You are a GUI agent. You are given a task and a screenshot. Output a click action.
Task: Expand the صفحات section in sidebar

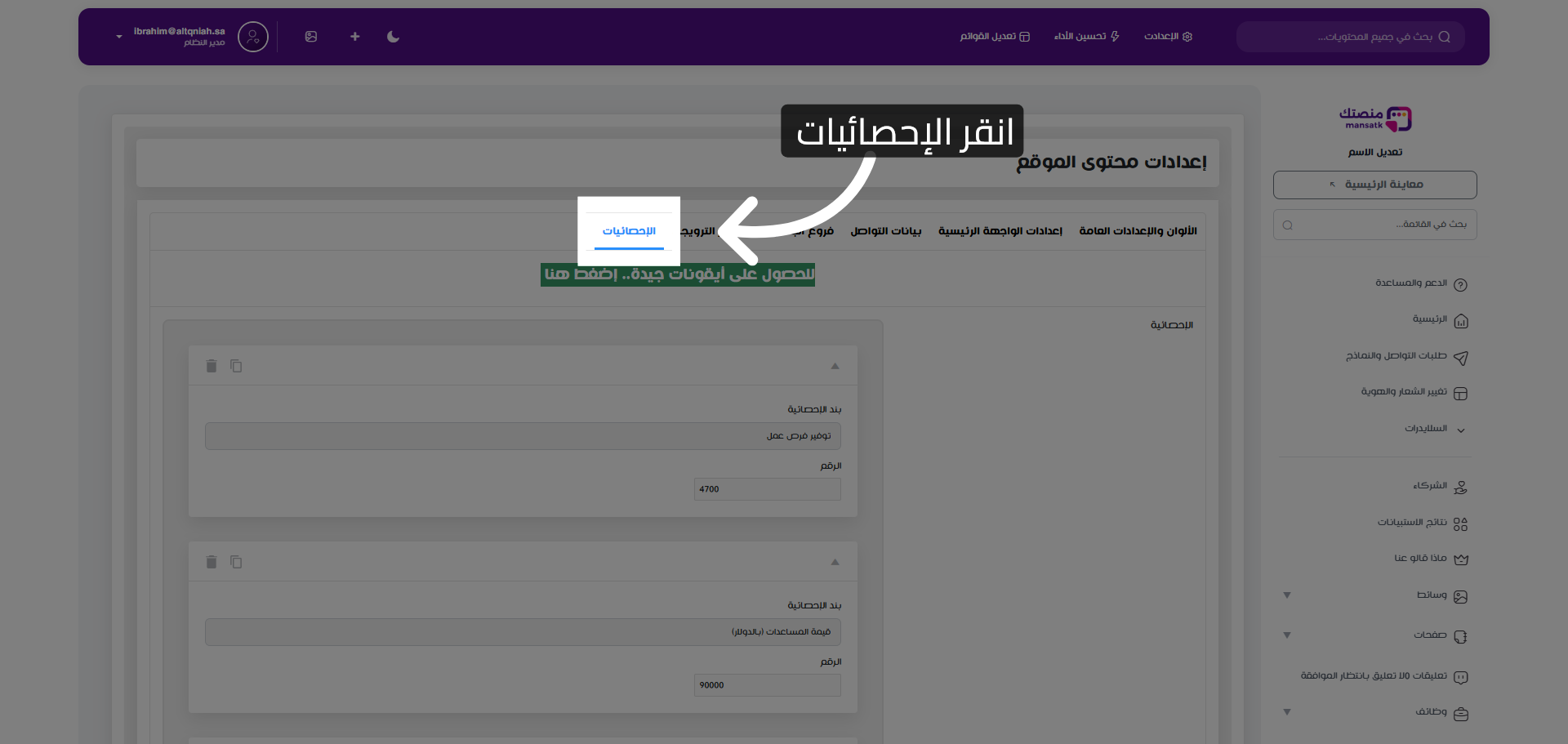pos(1286,635)
